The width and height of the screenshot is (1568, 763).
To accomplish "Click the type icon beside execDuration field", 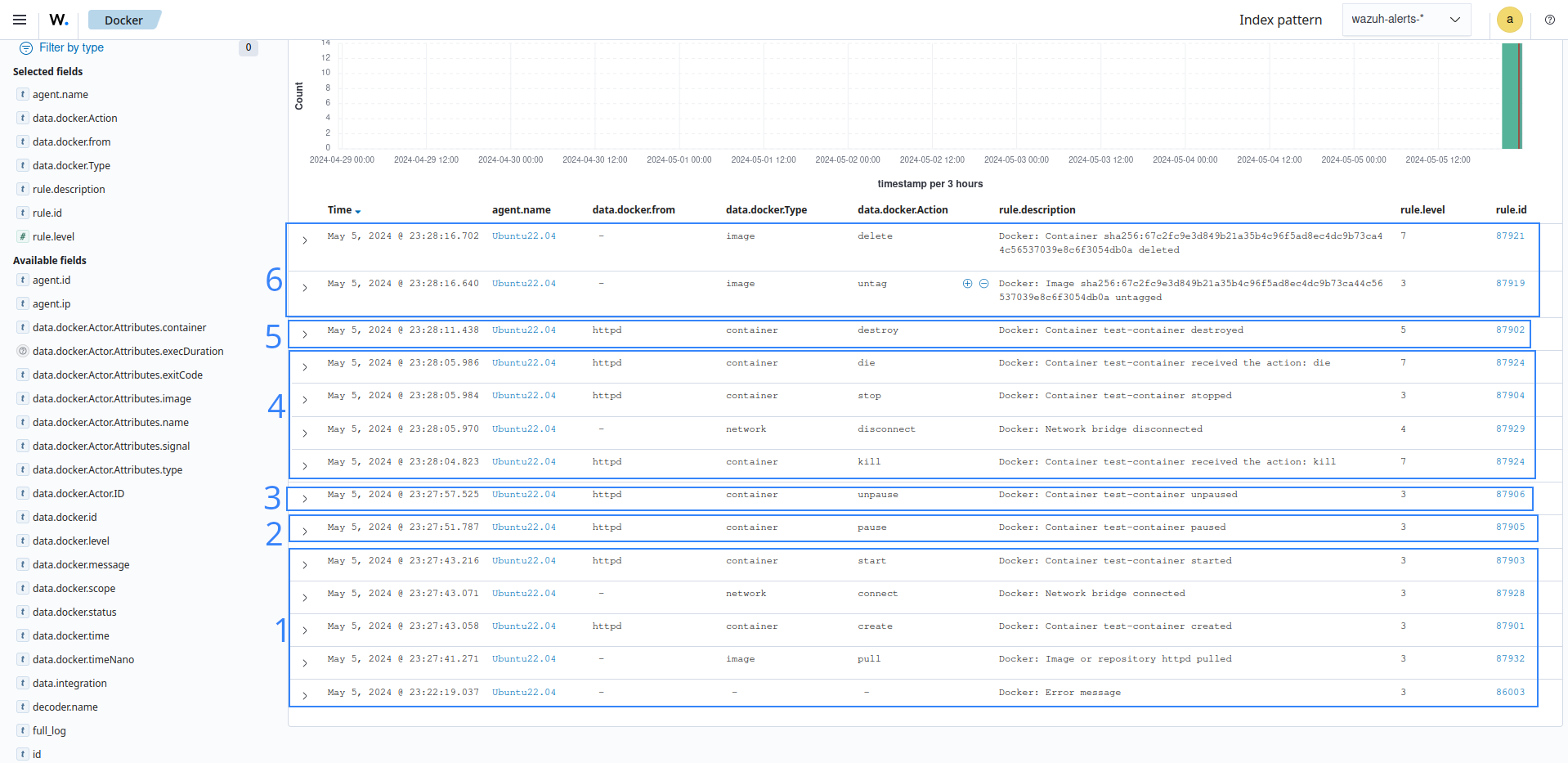I will [x=22, y=351].
